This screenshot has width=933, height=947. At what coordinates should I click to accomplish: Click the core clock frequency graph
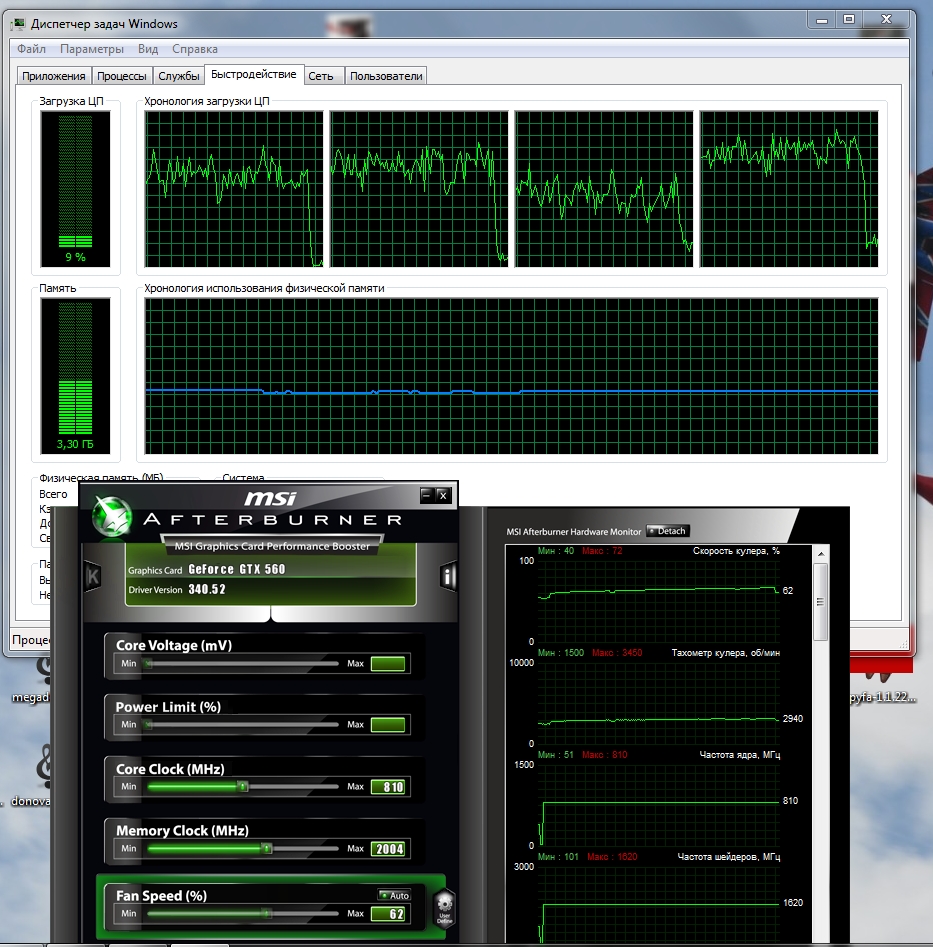[x=658, y=805]
